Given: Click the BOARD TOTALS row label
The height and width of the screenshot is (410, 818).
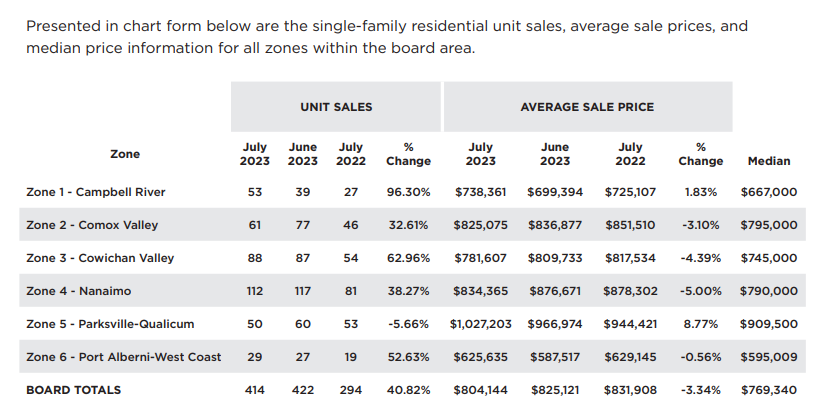Looking at the screenshot, I should coord(73,390).
